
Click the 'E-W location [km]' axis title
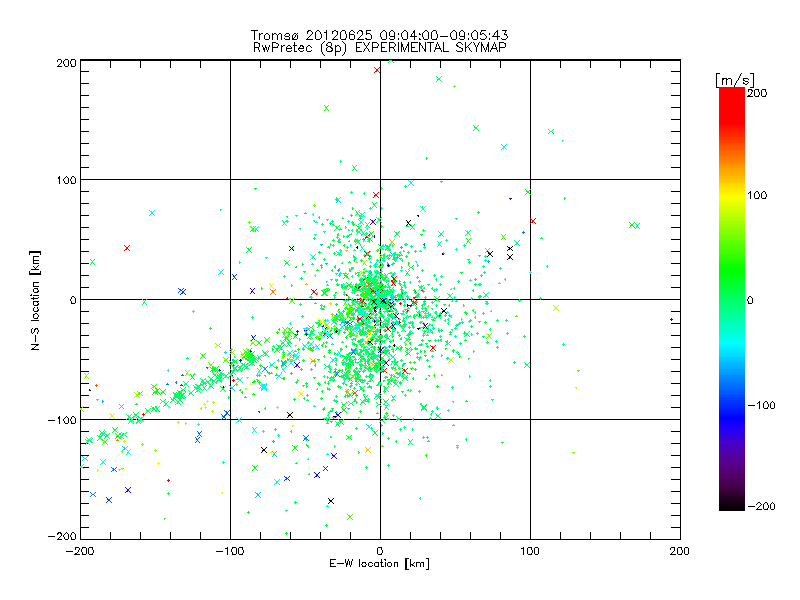click(x=379, y=564)
